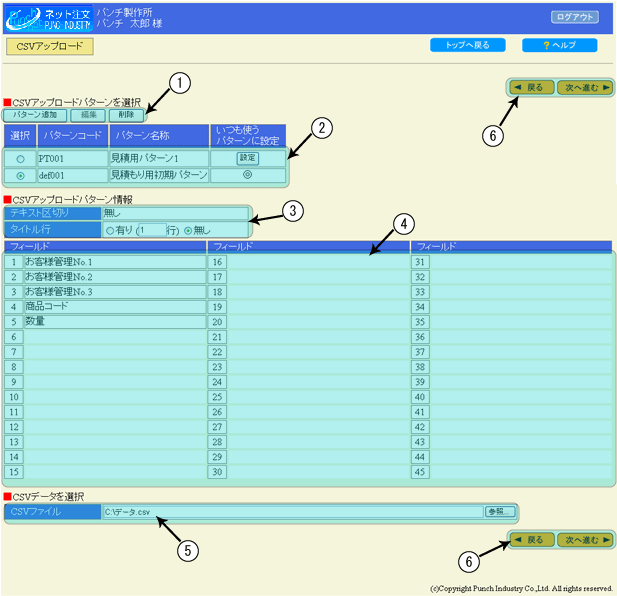This screenshot has height=596, width=617.
Task: Click field number 16 cell
Action: 217,262
